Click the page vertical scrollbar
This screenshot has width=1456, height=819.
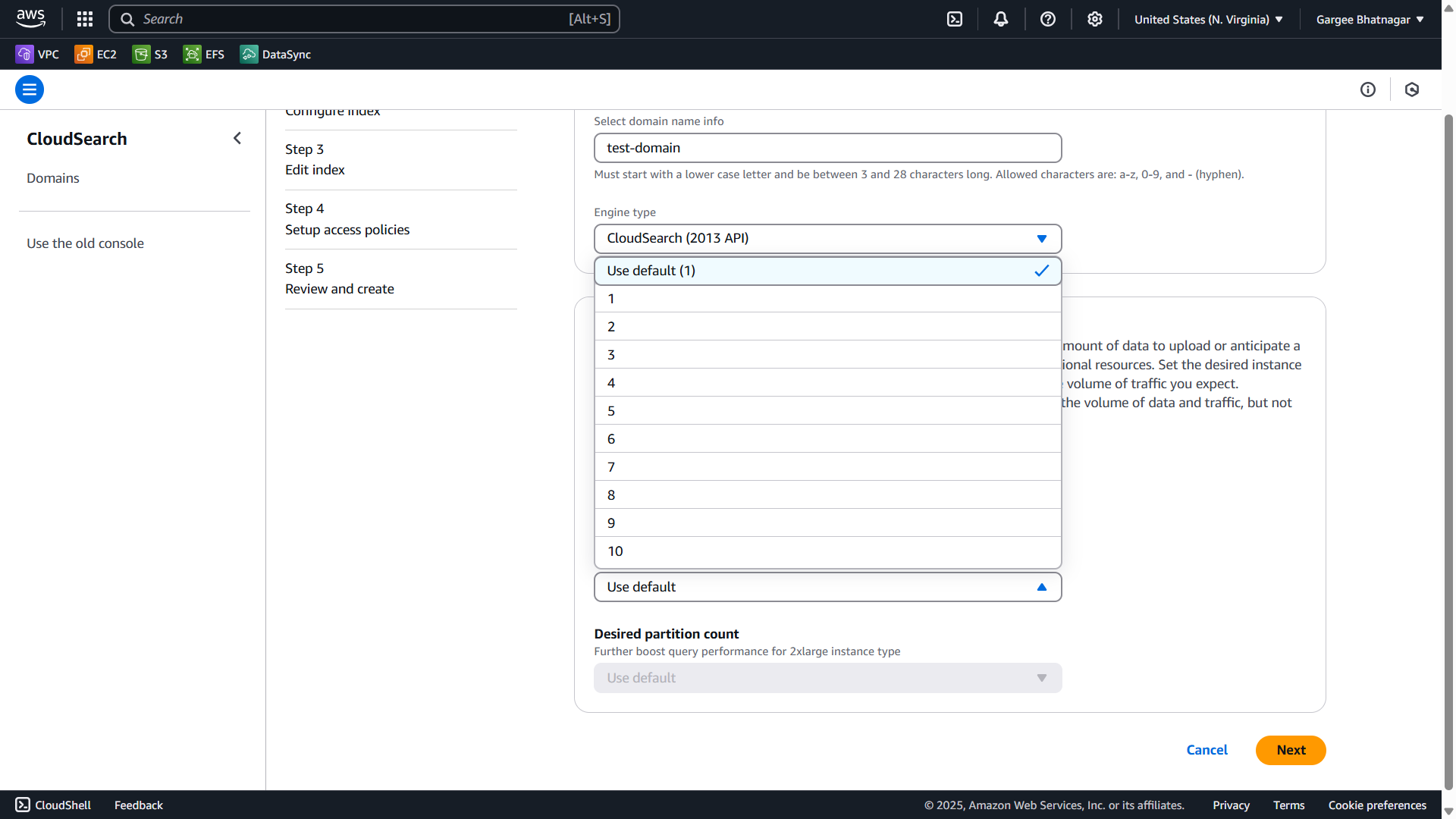pos(1448,452)
